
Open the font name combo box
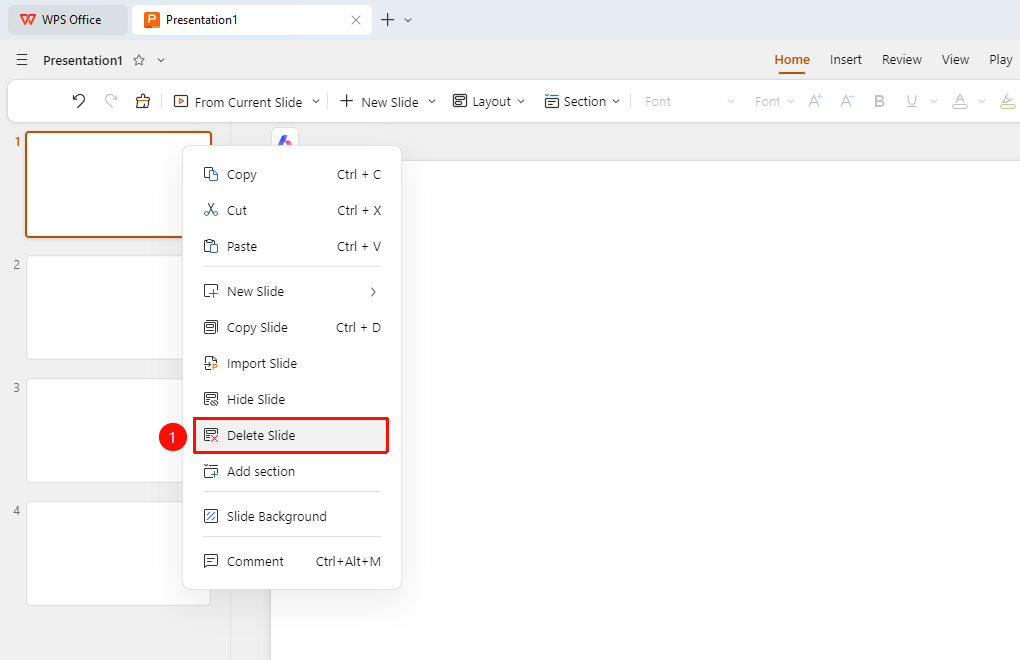pyautogui.click(x=690, y=101)
